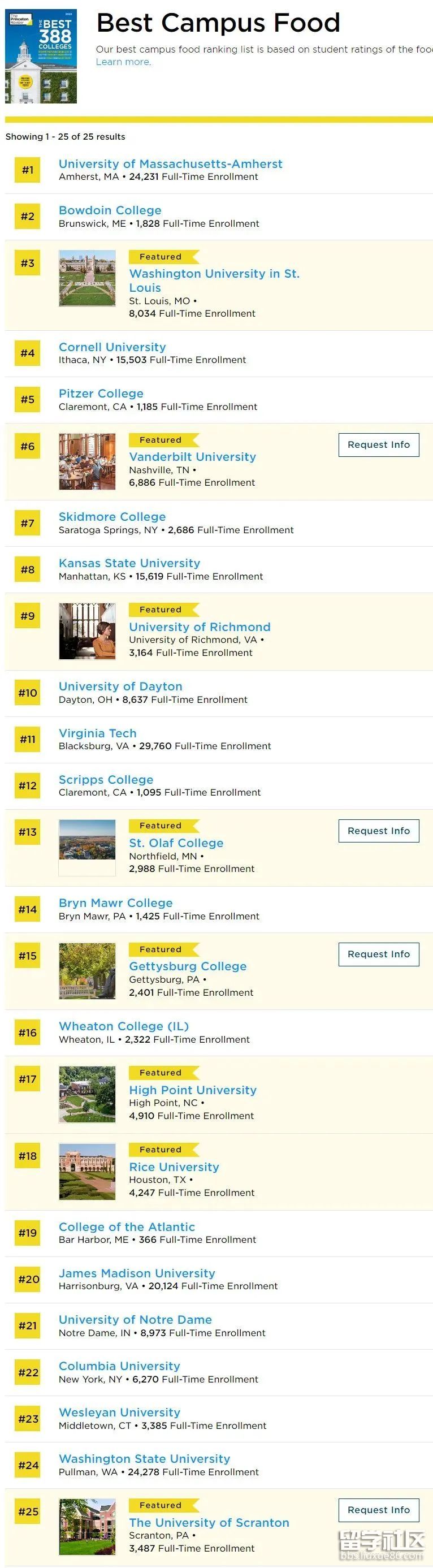
Task: Request Info for Gettysburg College
Action: (379, 954)
